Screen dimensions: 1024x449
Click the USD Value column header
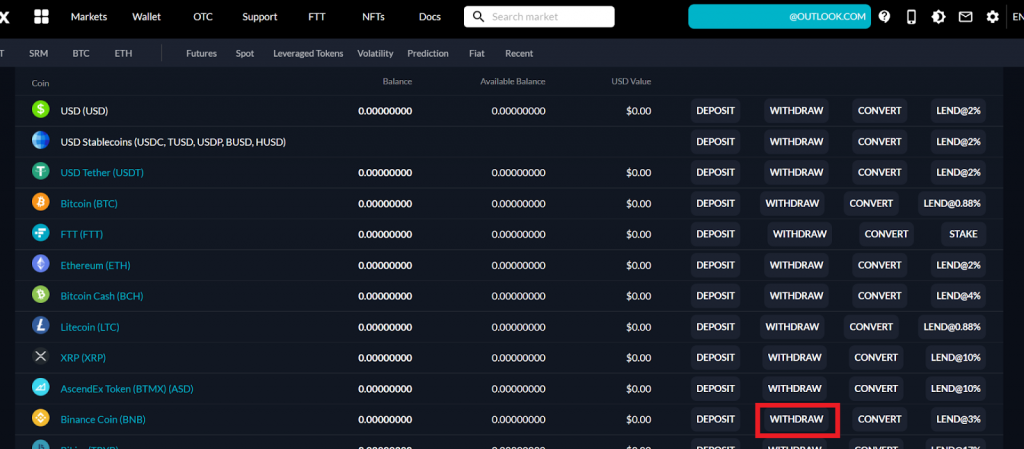[x=631, y=82]
